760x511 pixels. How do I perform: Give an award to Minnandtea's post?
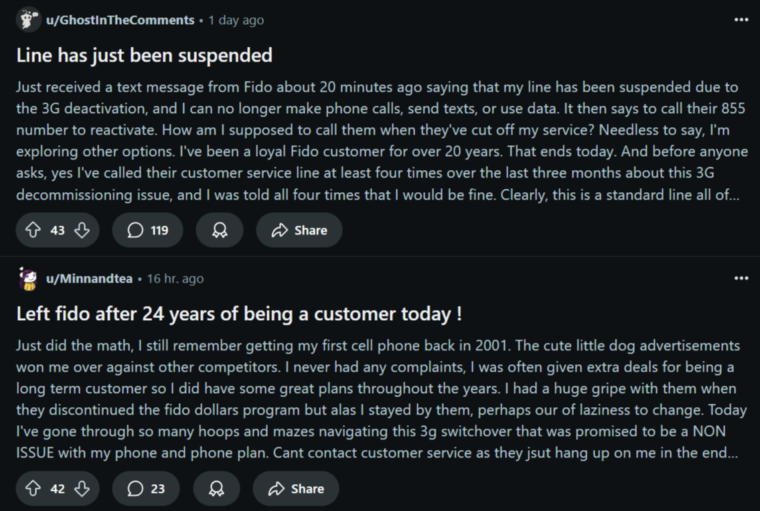tap(216, 488)
